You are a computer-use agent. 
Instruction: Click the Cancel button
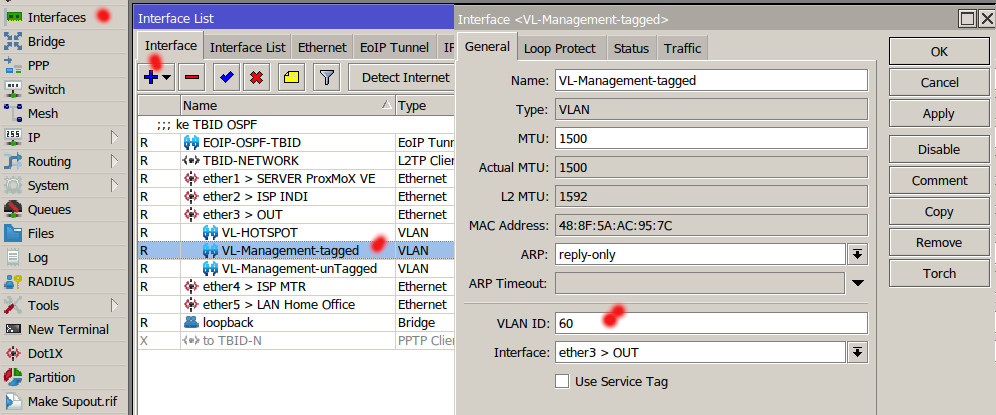coord(939,83)
